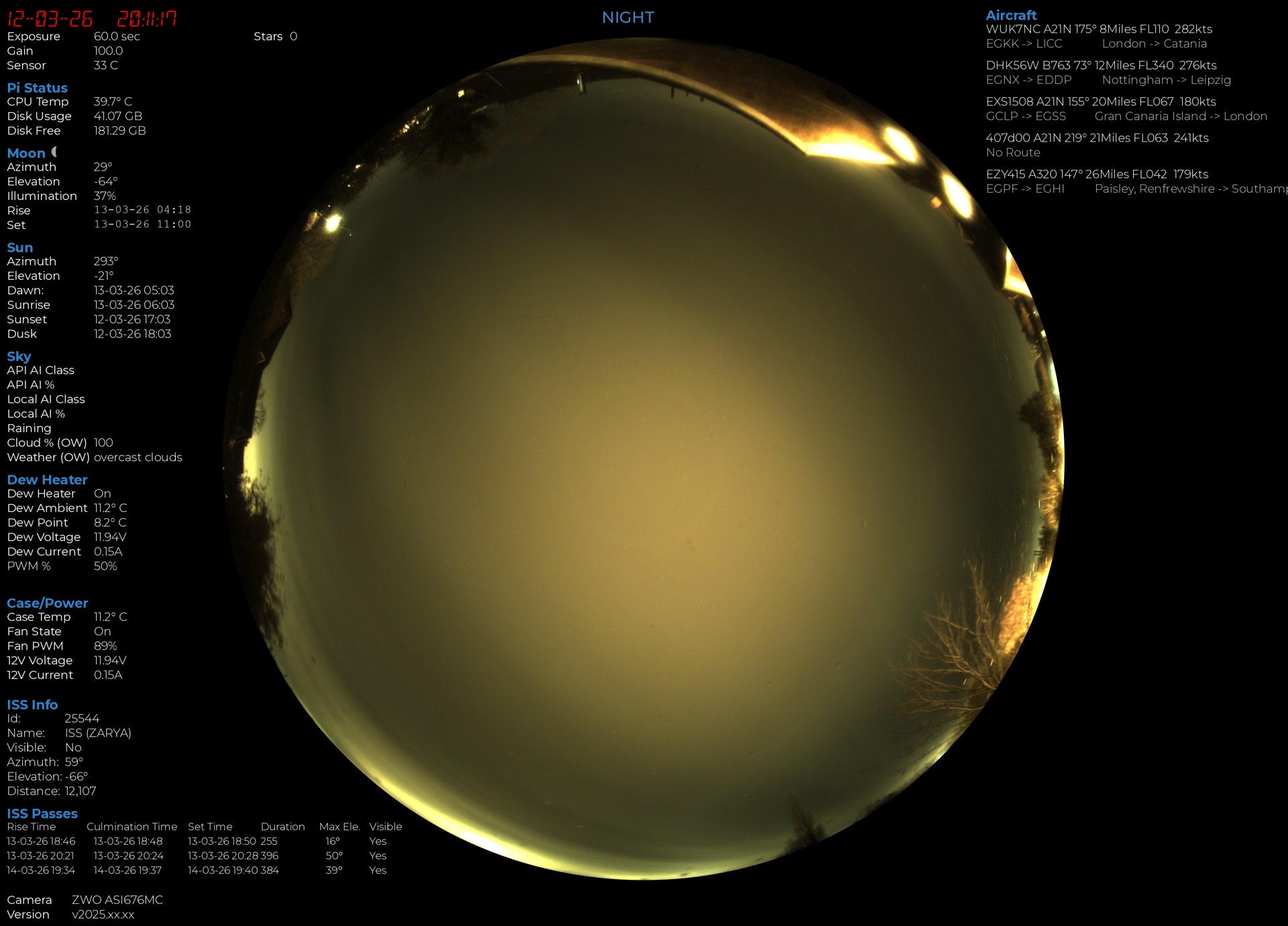Click the bright streetlight in the sky image

tap(332, 223)
